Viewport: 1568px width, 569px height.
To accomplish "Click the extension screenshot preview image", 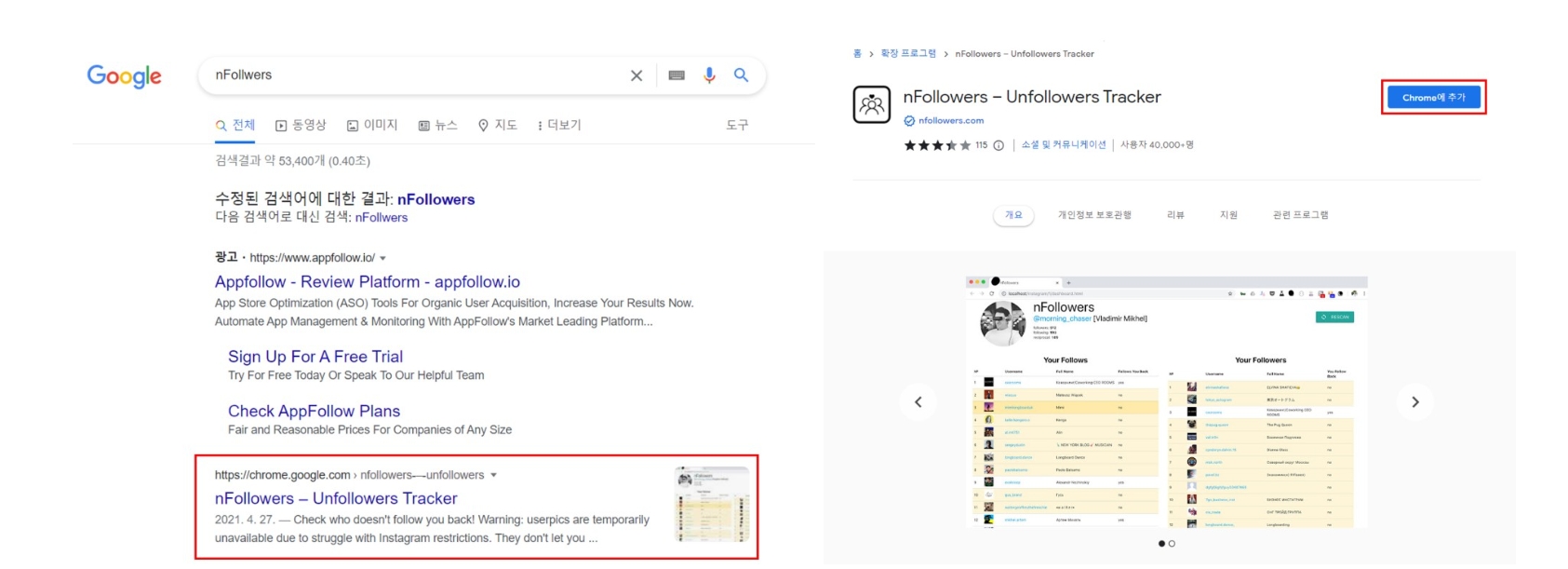I will tap(1167, 402).
